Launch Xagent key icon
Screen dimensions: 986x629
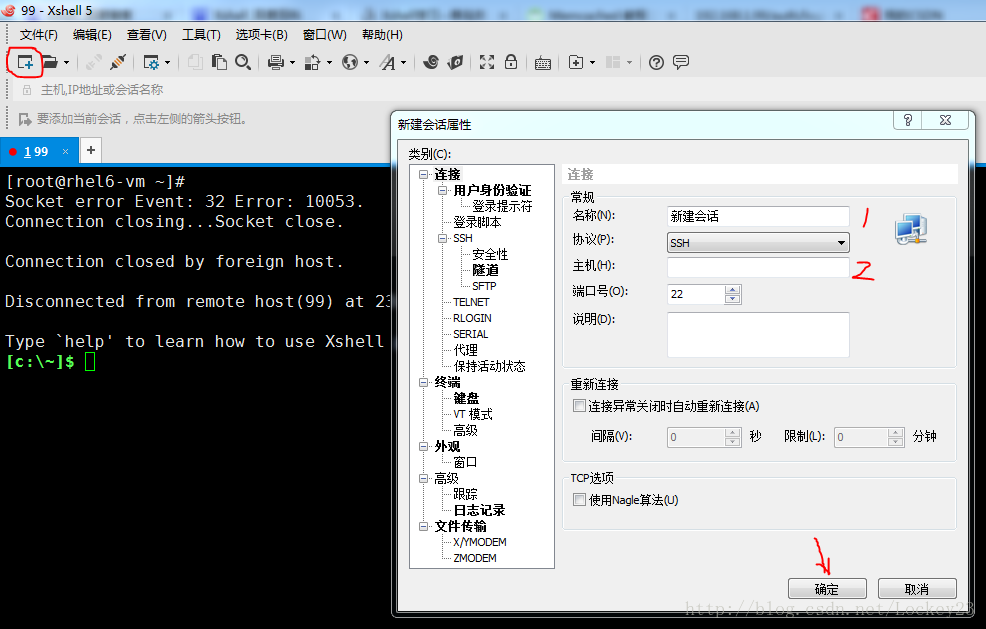point(455,62)
